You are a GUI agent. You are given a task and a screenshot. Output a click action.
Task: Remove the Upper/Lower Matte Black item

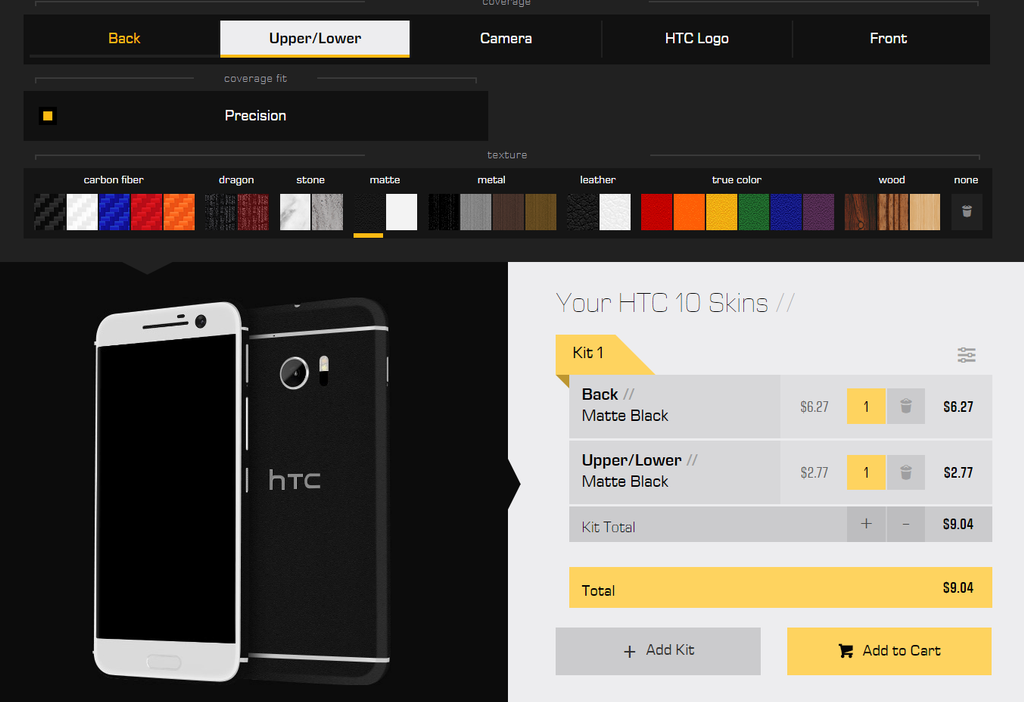coord(906,472)
